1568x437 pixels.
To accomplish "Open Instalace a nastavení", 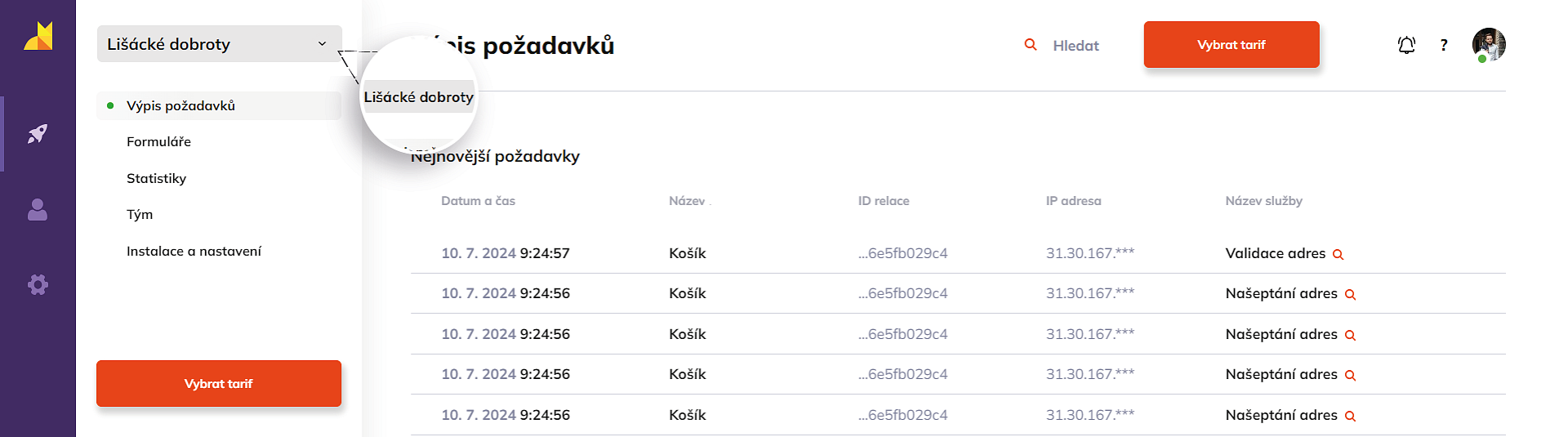I will pos(194,251).
